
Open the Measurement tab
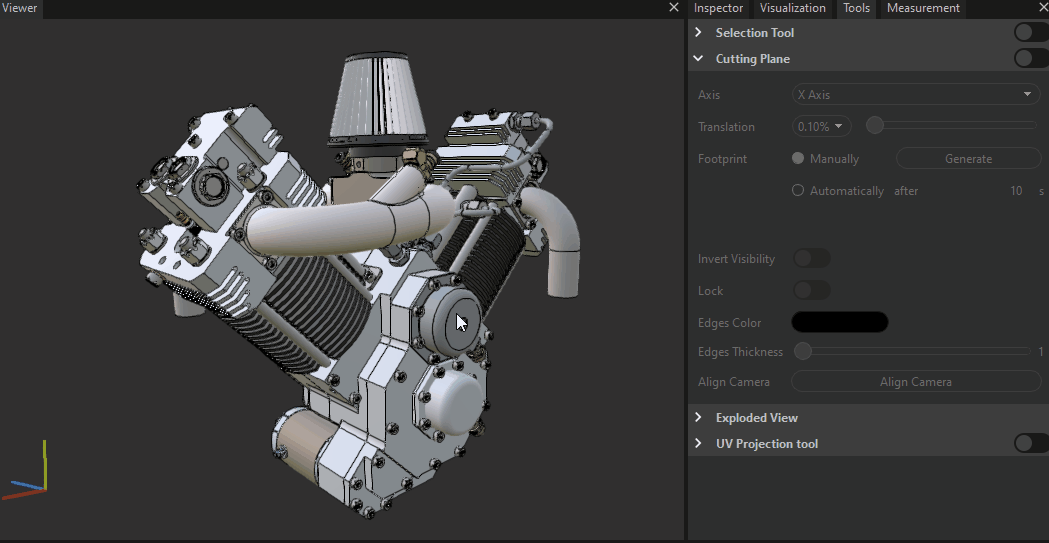(x=922, y=8)
